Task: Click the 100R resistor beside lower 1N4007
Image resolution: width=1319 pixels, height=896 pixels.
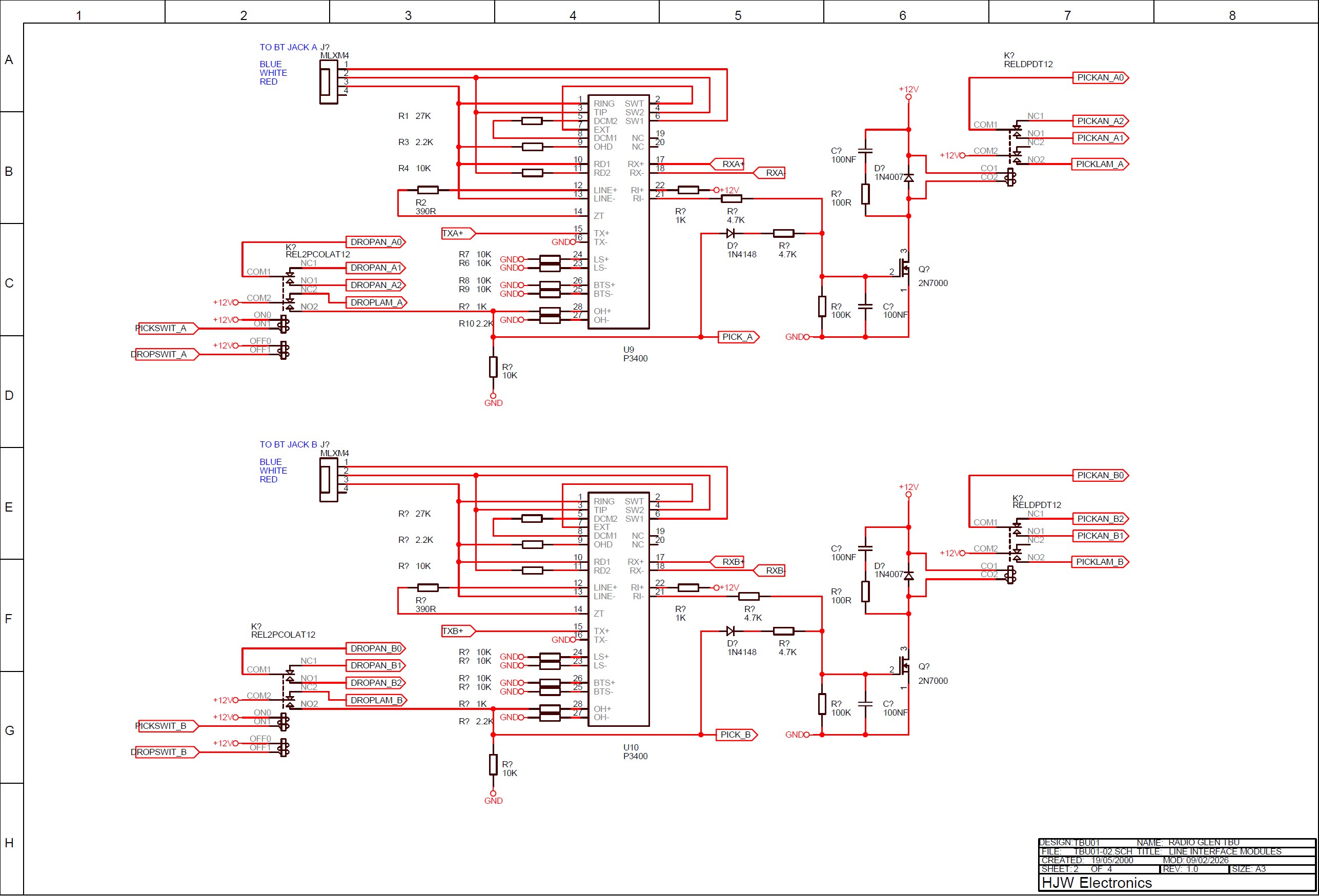Action: [865, 592]
